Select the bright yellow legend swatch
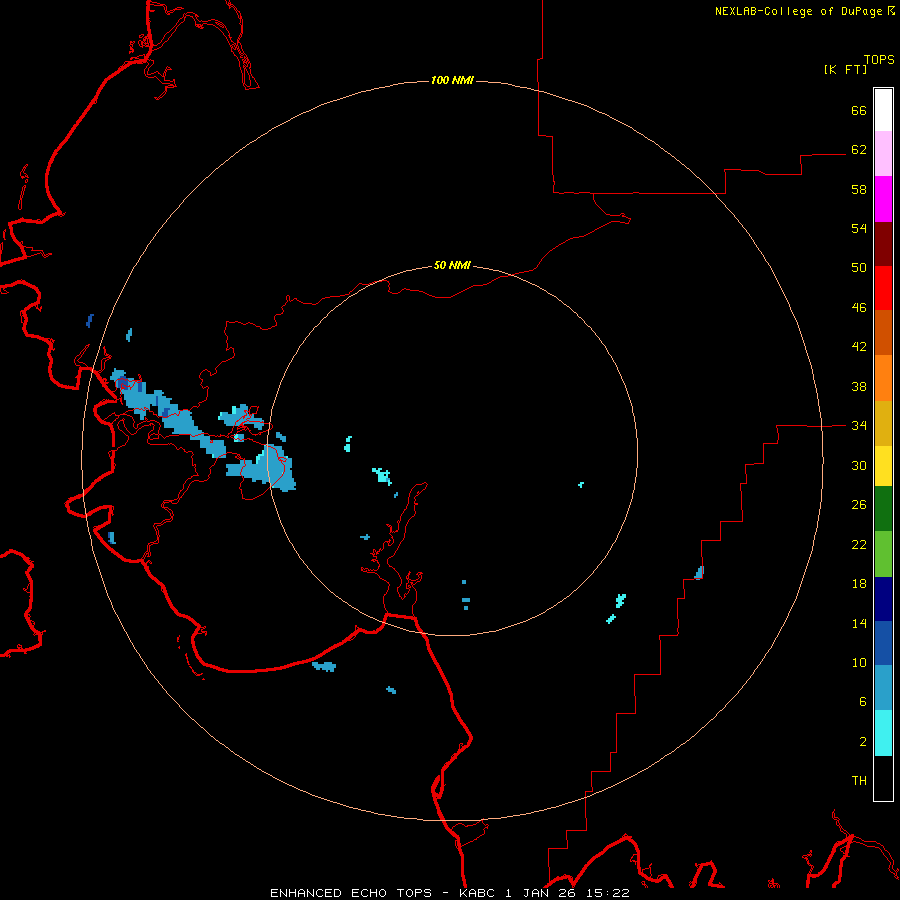The height and width of the screenshot is (900, 900). click(883, 465)
